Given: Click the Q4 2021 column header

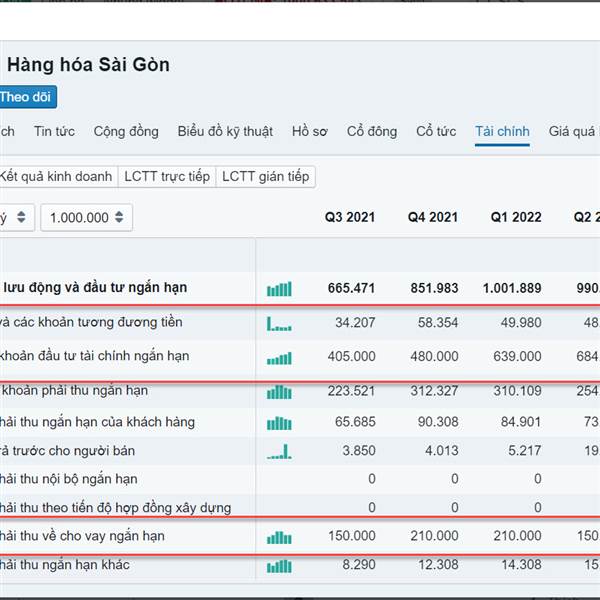Looking at the screenshot, I should point(433,217).
